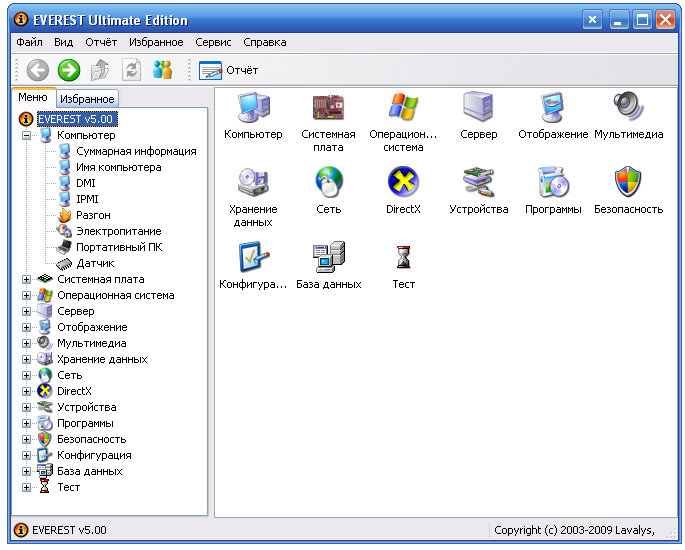Select Суммарная информация in the tree
This screenshot has width=685, height=550.
(x=136, y=152)
